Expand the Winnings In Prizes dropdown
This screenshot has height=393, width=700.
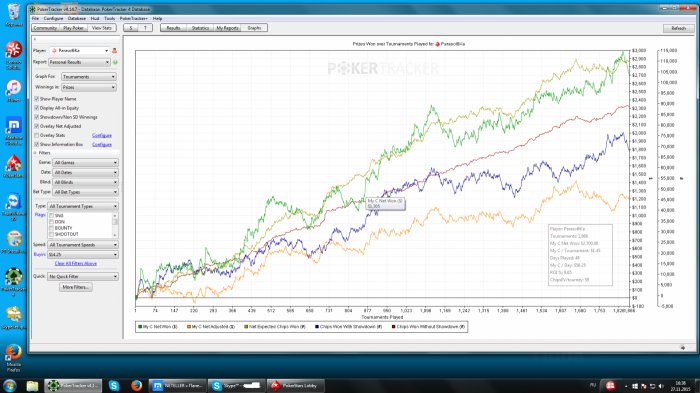89,87
